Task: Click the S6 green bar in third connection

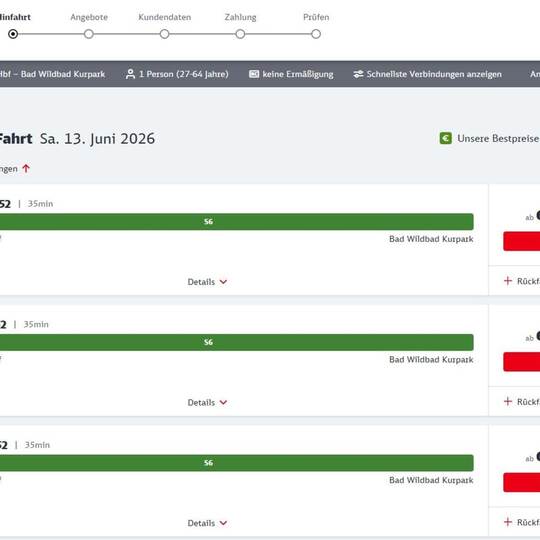Action: (237, 463)
